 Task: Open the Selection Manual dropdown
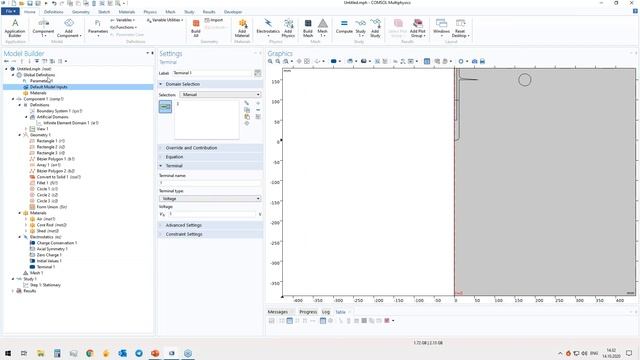tap(220, 95)
